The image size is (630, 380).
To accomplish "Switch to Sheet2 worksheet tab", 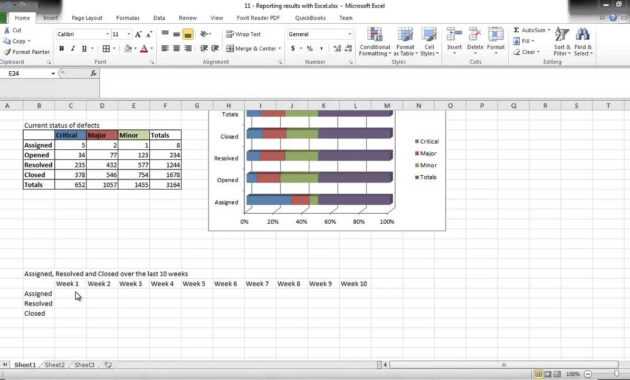I will [54, 365].
